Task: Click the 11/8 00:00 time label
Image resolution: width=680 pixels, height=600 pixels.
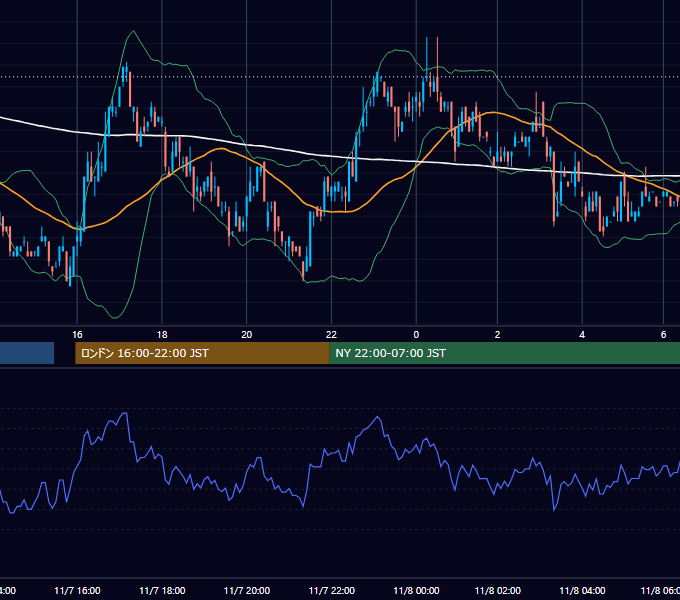Action: click(x=416, y=590)
